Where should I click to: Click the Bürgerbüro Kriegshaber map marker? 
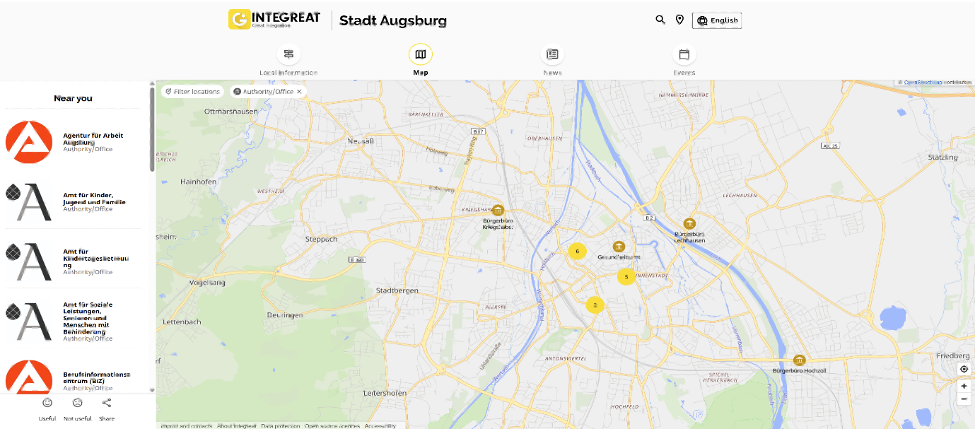(498, 209)
